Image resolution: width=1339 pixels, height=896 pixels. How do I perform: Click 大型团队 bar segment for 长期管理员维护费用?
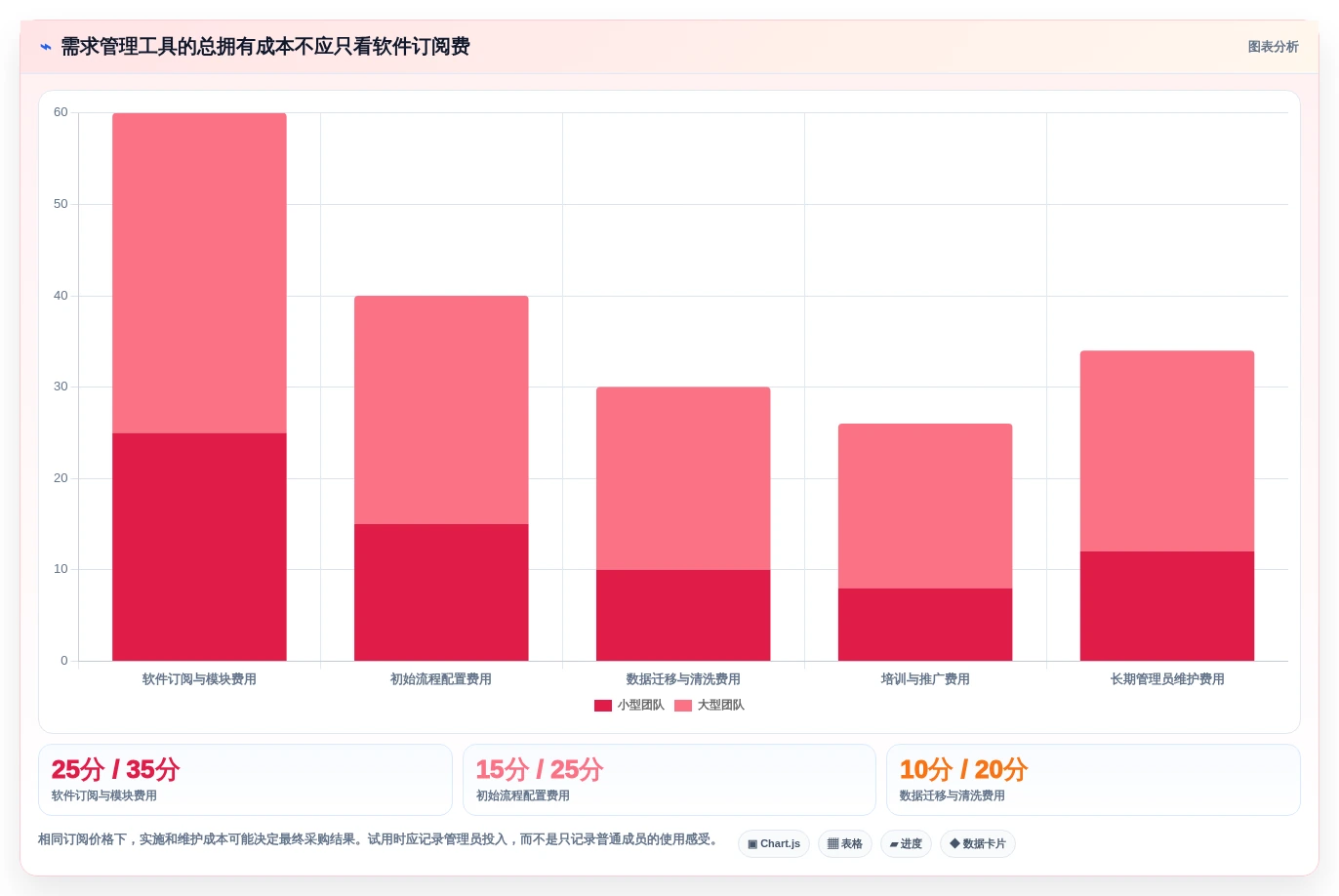pyautogui.click(x=1167, y=451)
